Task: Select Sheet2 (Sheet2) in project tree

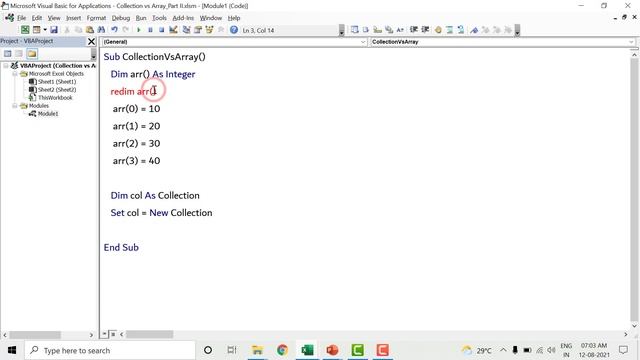Action: tap(57, 89)
